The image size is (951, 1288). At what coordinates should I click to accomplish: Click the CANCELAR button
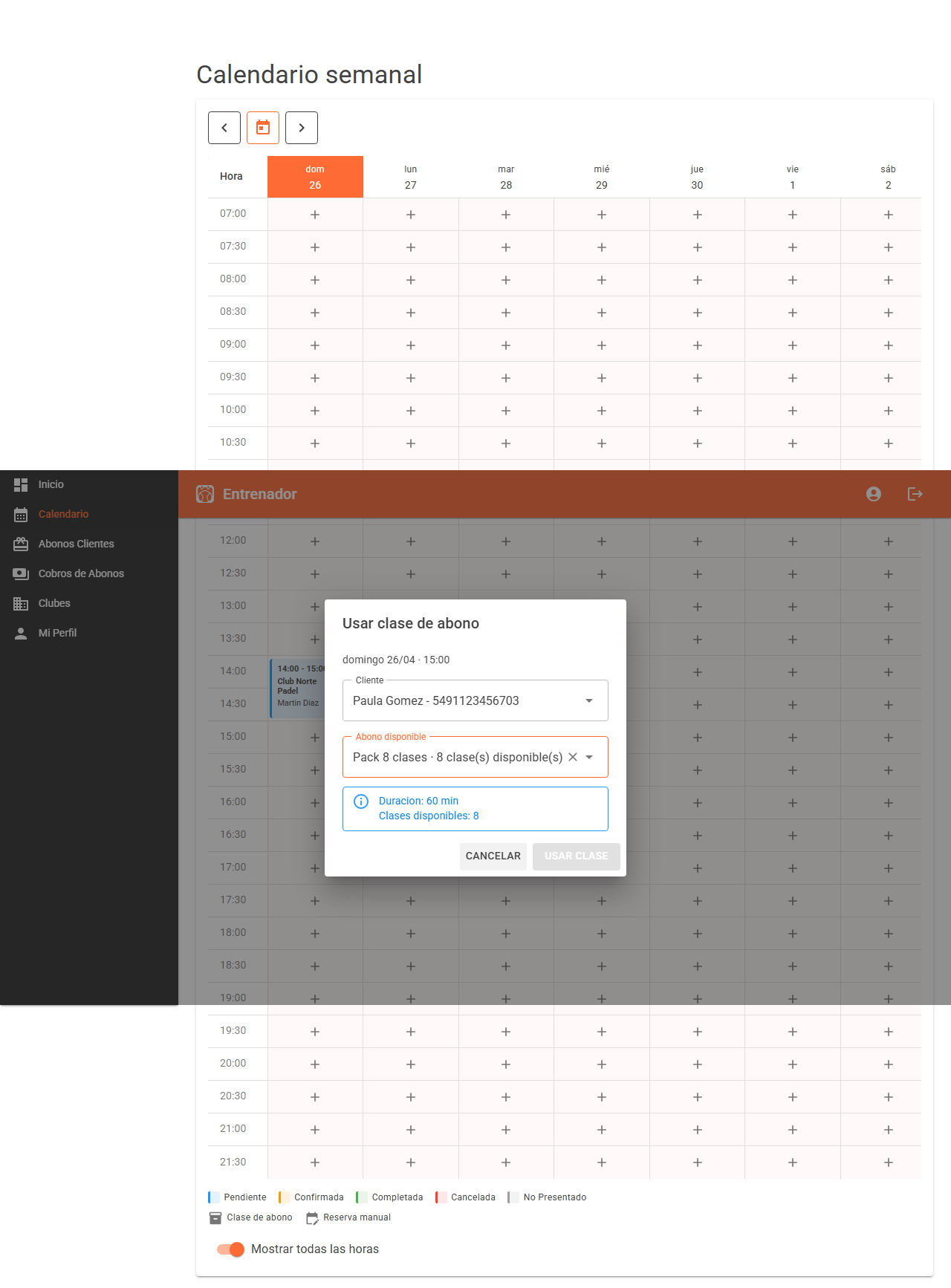click(x=493, y=856)
